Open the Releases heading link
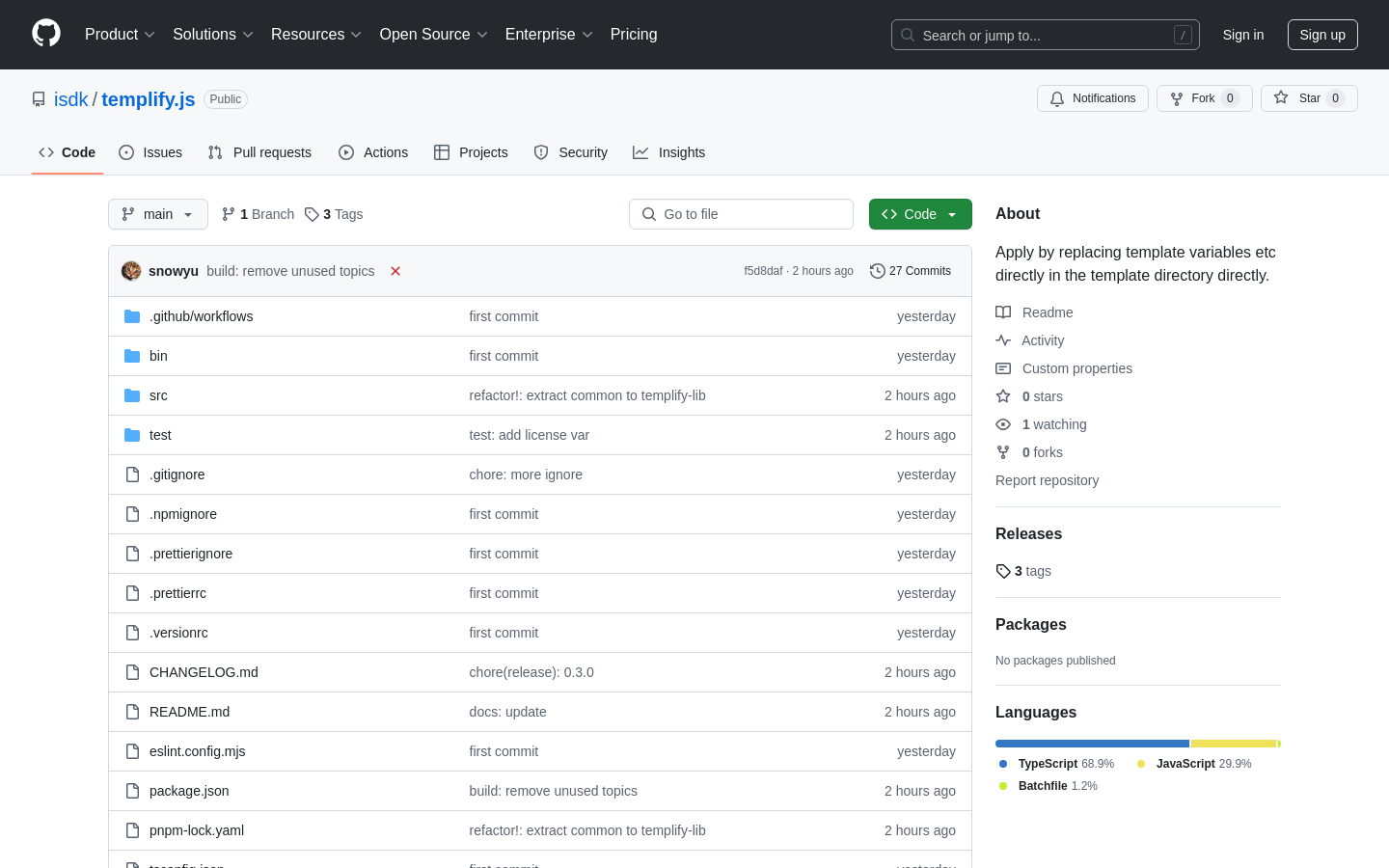The image size is (1389, 868). (1028, 533)
